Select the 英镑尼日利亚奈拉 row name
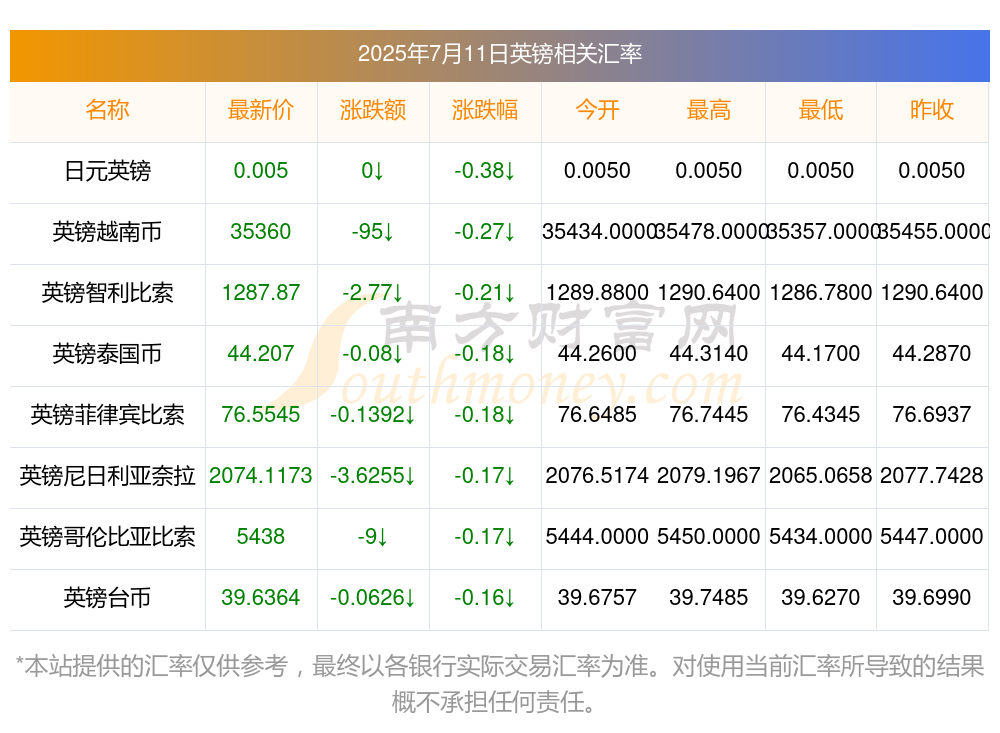The width and height of the screenshot is (1000, 733). pyautogui.click(x=107, y=476)
